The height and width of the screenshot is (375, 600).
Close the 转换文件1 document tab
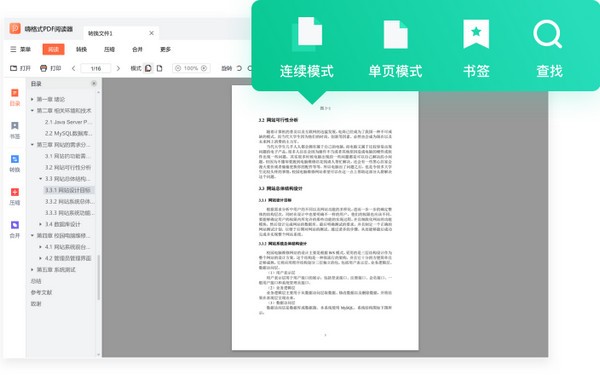152,33
